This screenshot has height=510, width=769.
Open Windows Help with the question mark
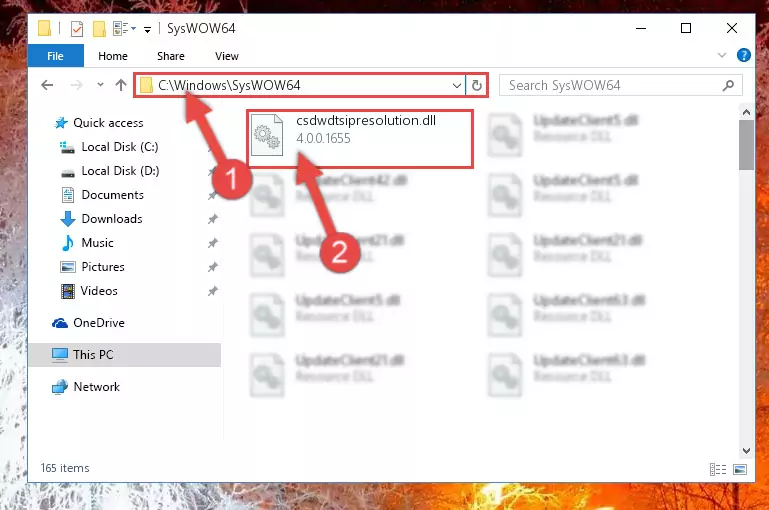click(x=743, y=55)
